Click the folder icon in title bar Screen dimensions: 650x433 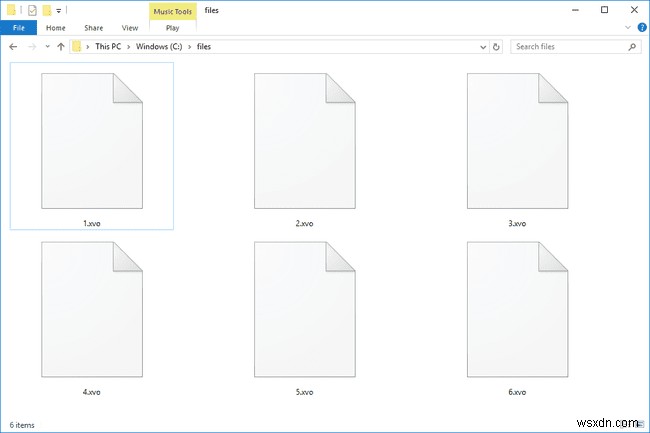click(11, 10)
